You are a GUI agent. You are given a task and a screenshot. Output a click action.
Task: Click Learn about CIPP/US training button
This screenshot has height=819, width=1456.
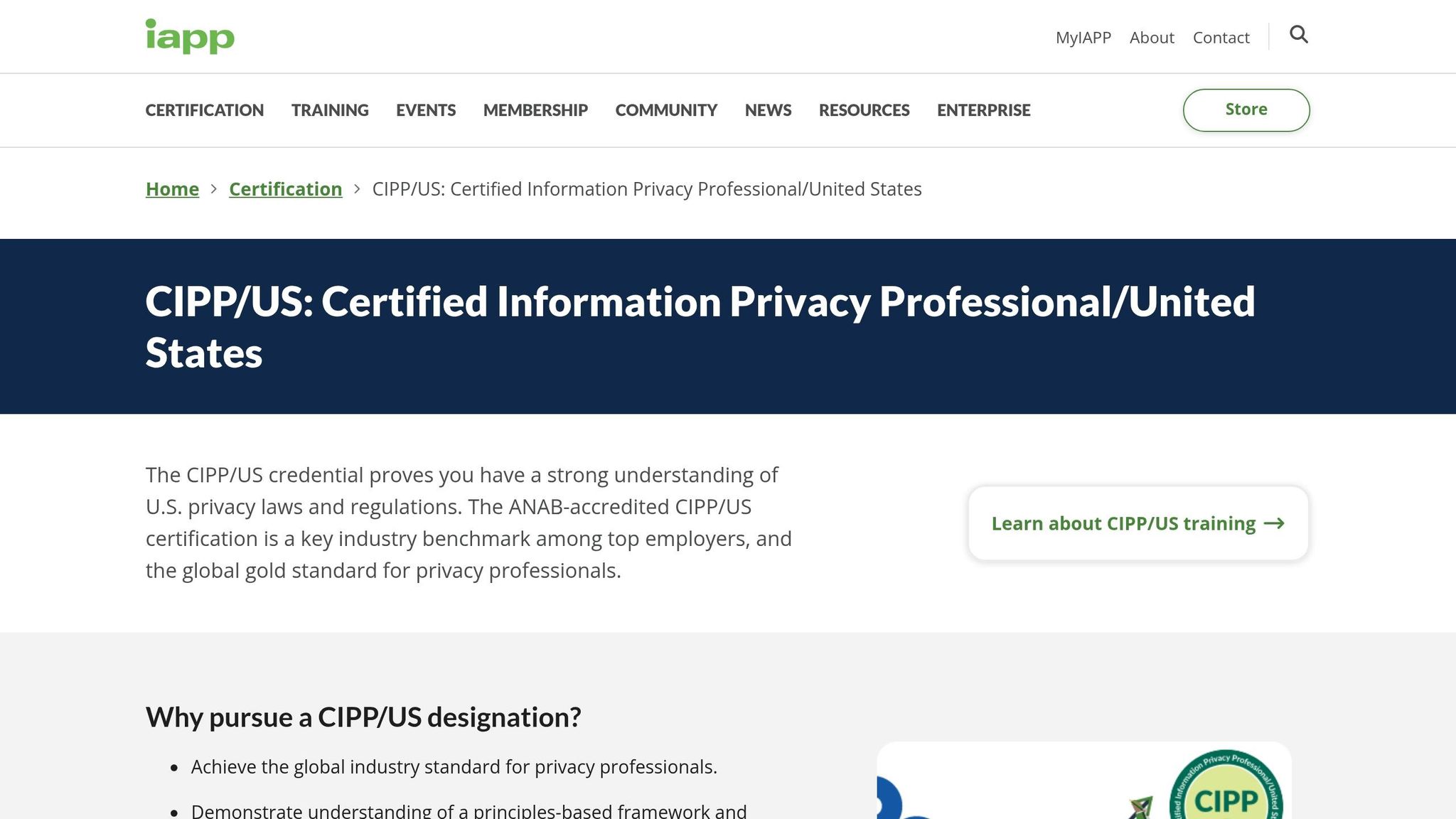coord(1138,523)
